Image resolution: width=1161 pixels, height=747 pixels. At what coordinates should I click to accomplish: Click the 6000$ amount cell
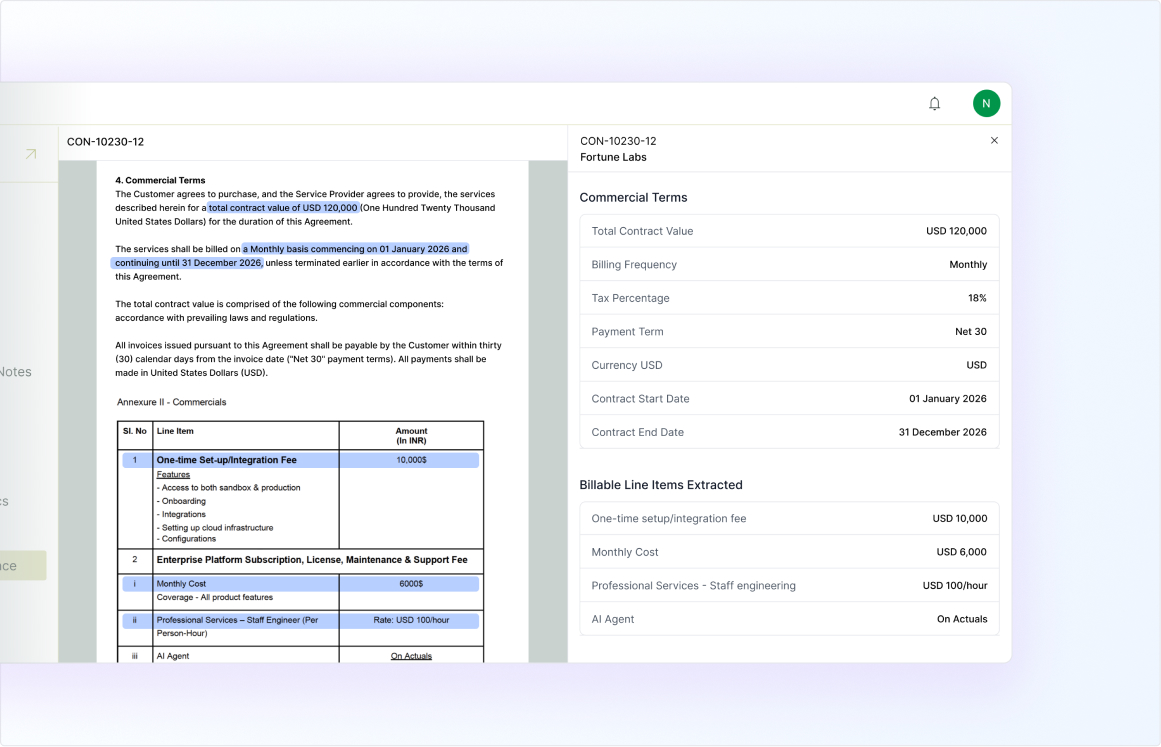pyautogui.click(x=411, y=584)
